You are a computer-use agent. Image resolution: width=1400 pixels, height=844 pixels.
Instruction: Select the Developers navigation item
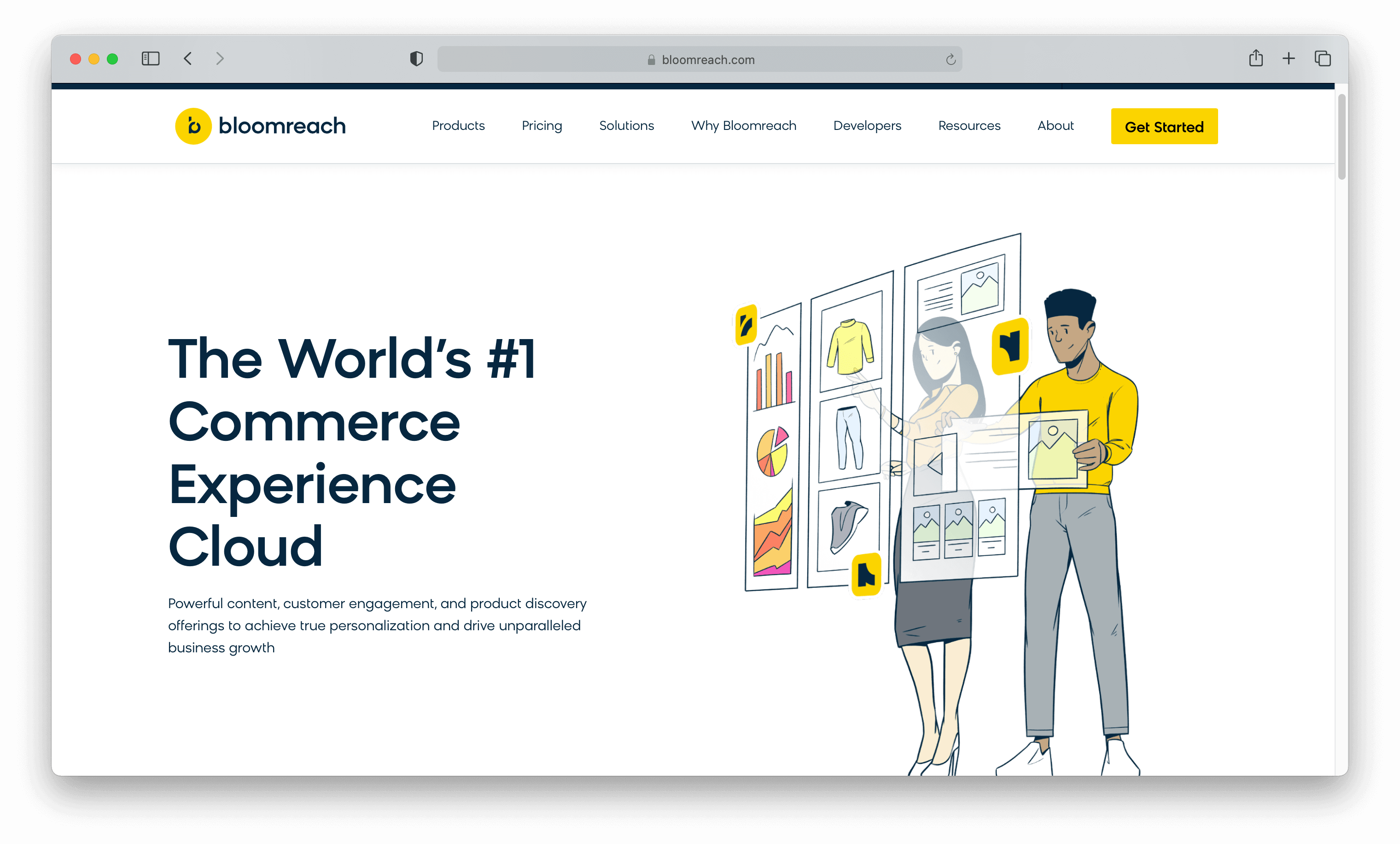pos(867,126)
